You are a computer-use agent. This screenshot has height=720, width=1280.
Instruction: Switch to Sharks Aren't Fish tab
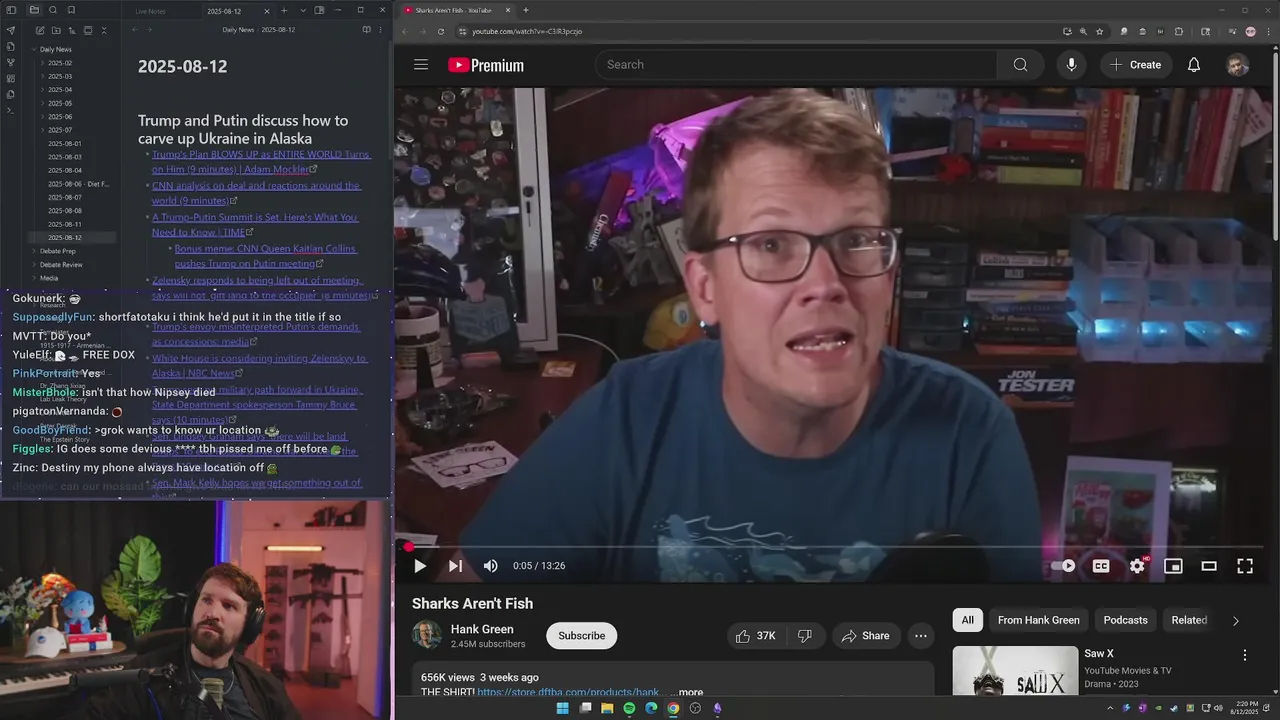click(x=456, y=10)
